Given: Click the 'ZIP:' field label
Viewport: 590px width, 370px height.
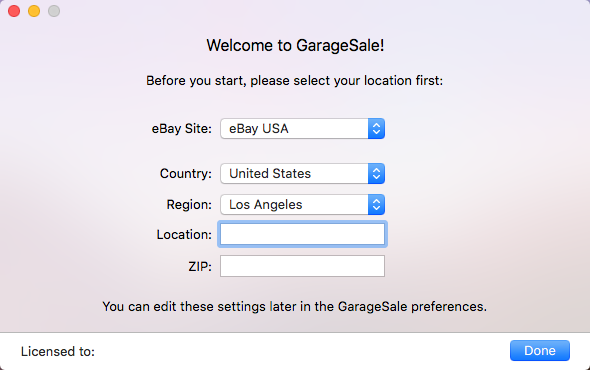Looking at the screenshot, I should pos(200,266).
